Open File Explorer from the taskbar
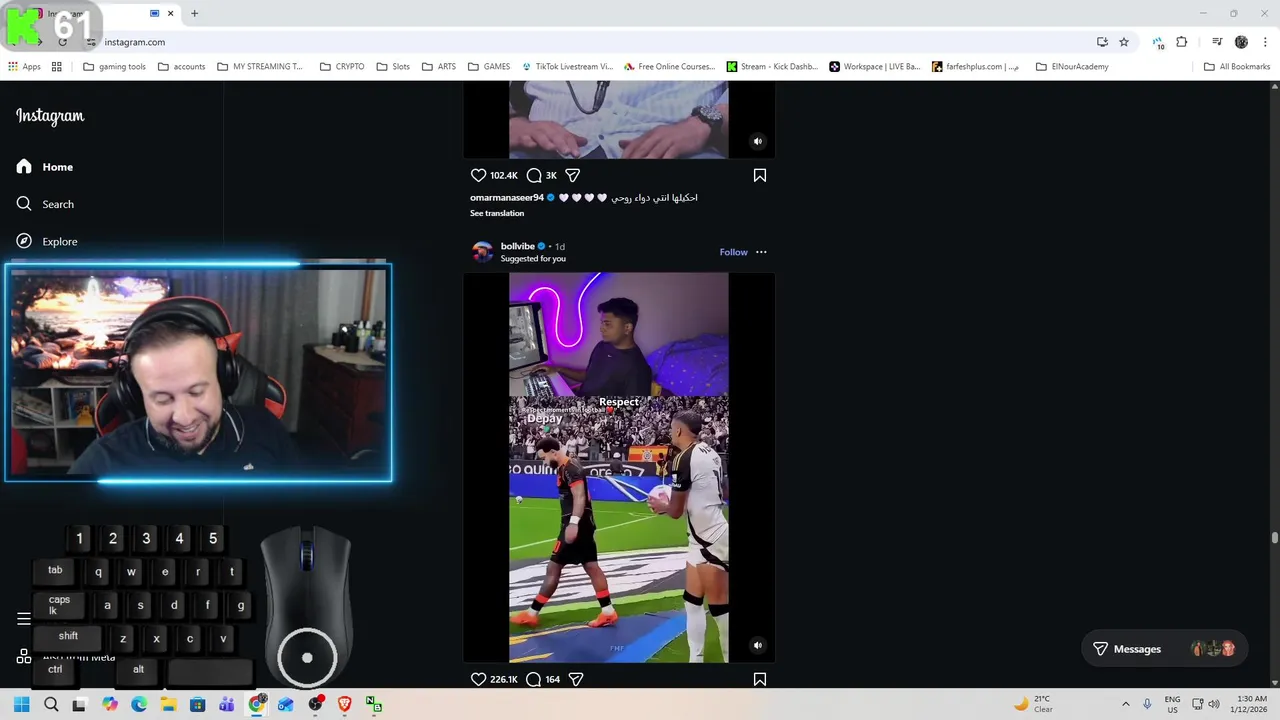This screenshot has height=720, width=1280. (x=168, y=705)
